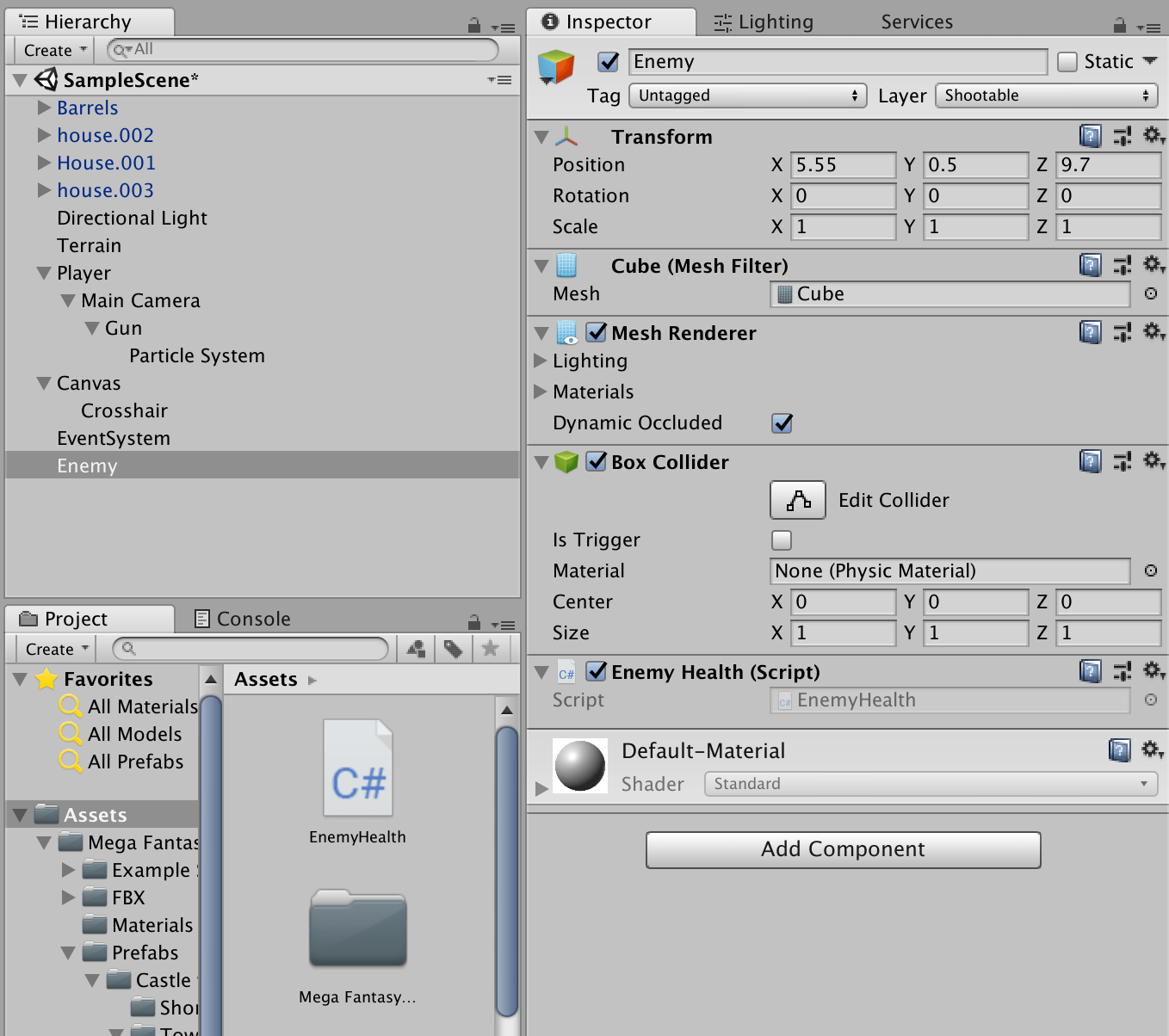1169x1036 pixels.
Task: Check the Static checkbox for Enemy
Action: pyautogui.click(x=1067, y=61)
